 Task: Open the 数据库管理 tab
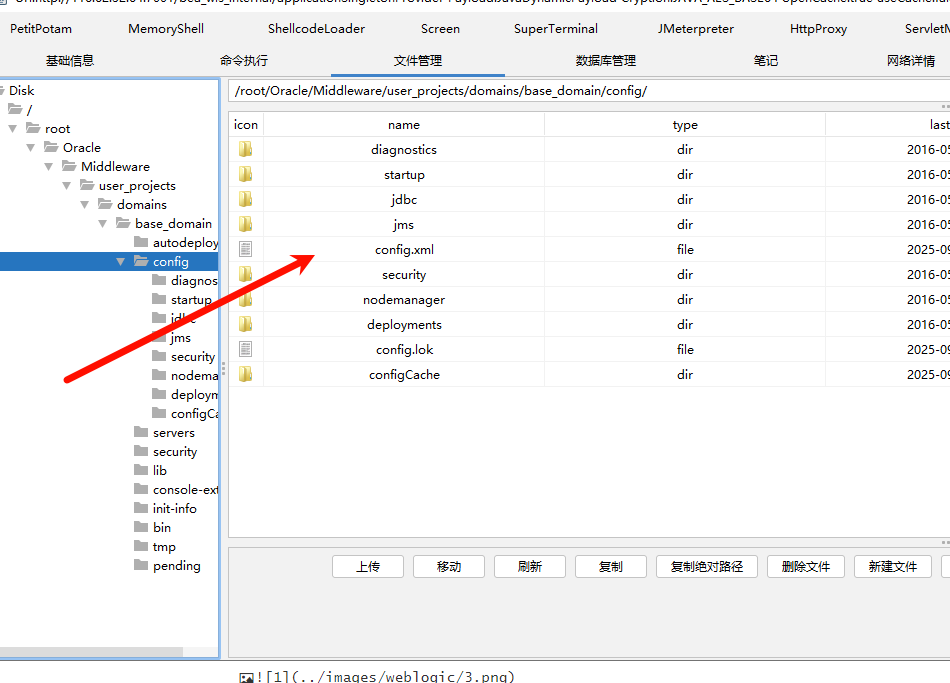606,61
